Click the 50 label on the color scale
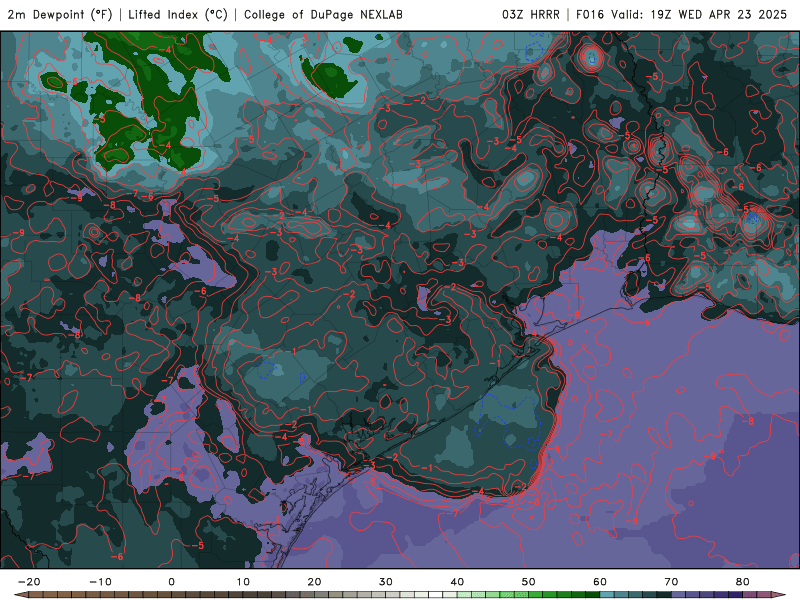The width and height of the screenshot is (800, 600). [529, 582]
